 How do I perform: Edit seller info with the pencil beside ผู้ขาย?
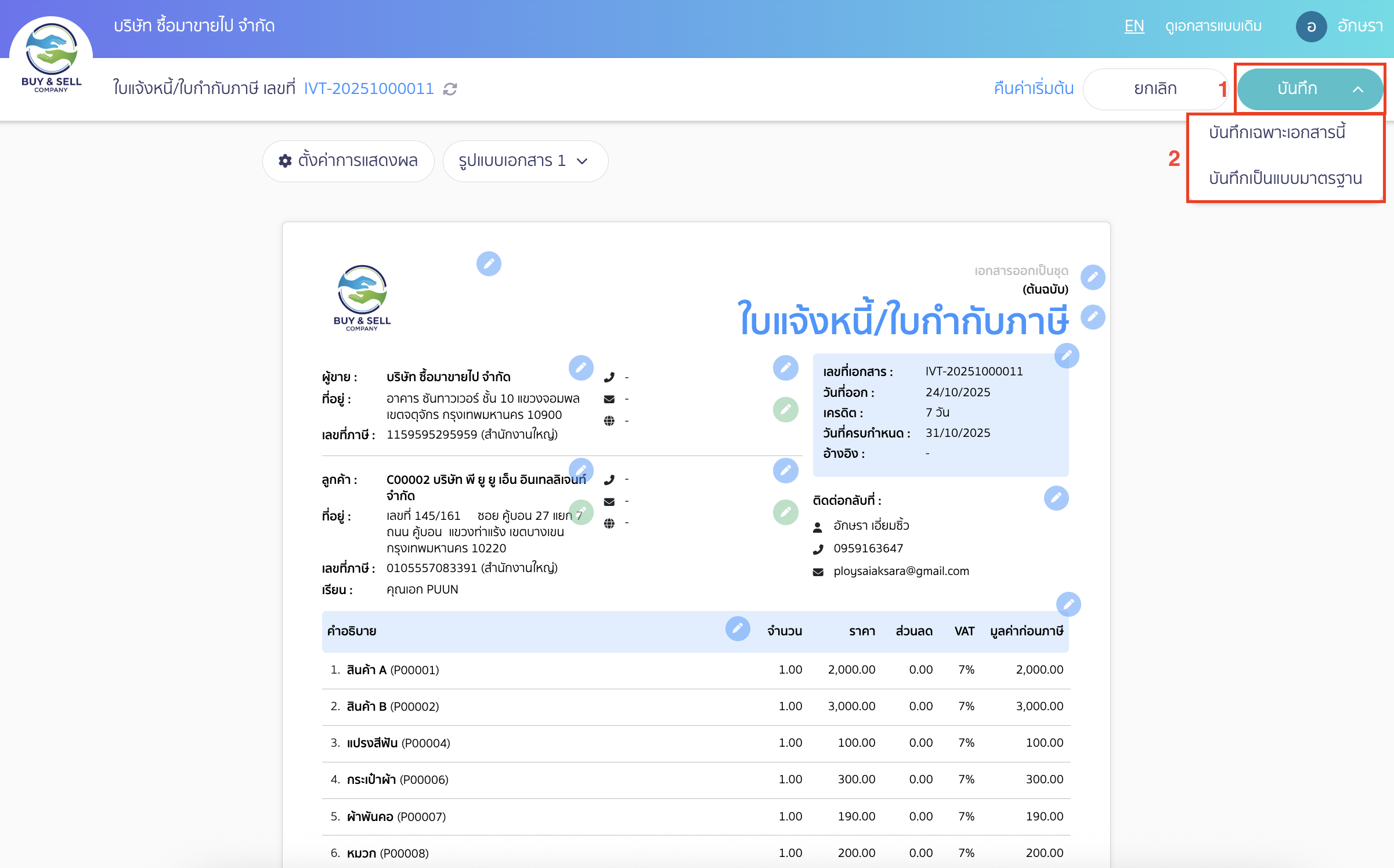(x=582, y=368)
